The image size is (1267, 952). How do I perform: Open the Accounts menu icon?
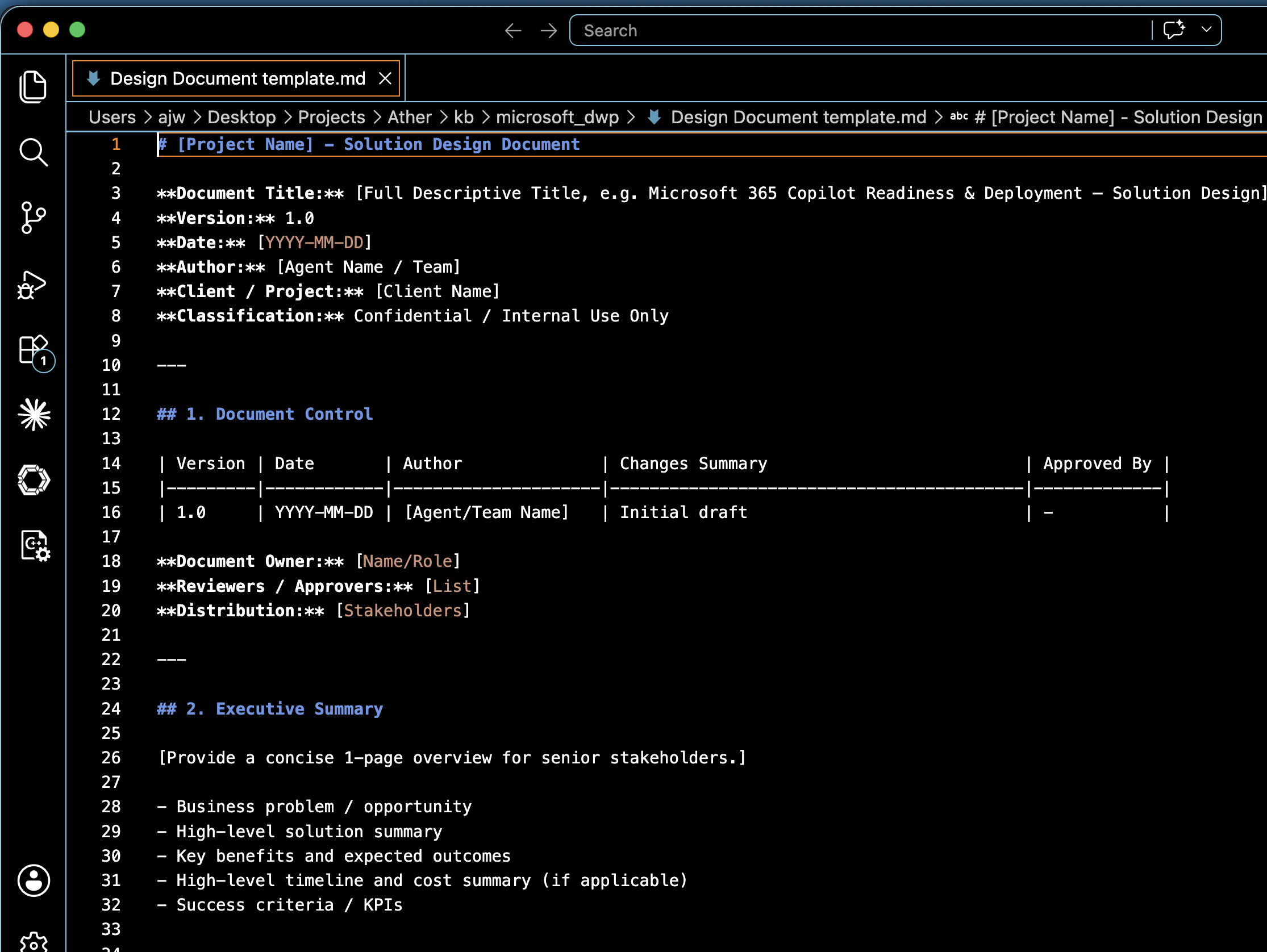34,880
